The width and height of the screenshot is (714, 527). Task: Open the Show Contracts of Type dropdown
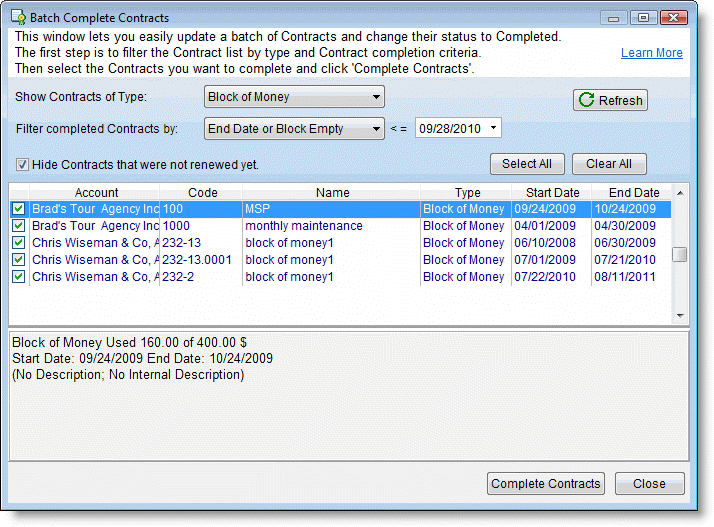[x=294, y=97]
